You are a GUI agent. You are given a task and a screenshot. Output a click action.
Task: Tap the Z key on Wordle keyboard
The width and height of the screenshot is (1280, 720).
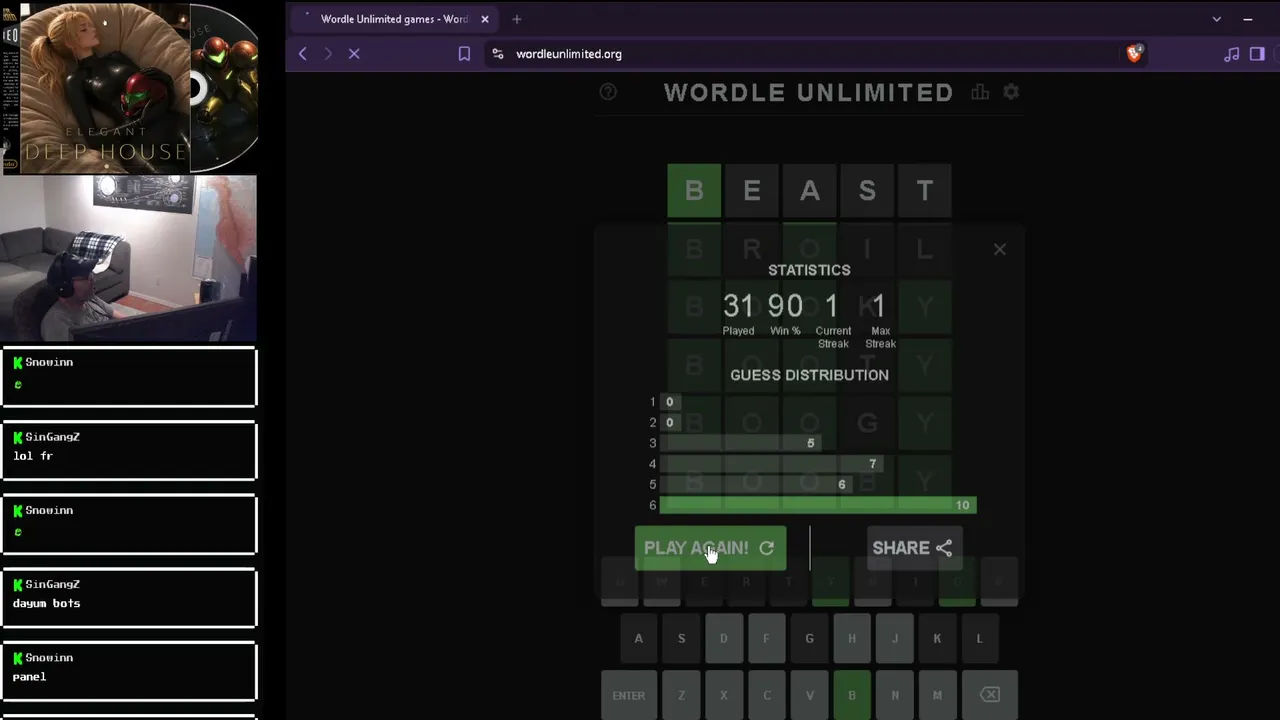point(681,695)
